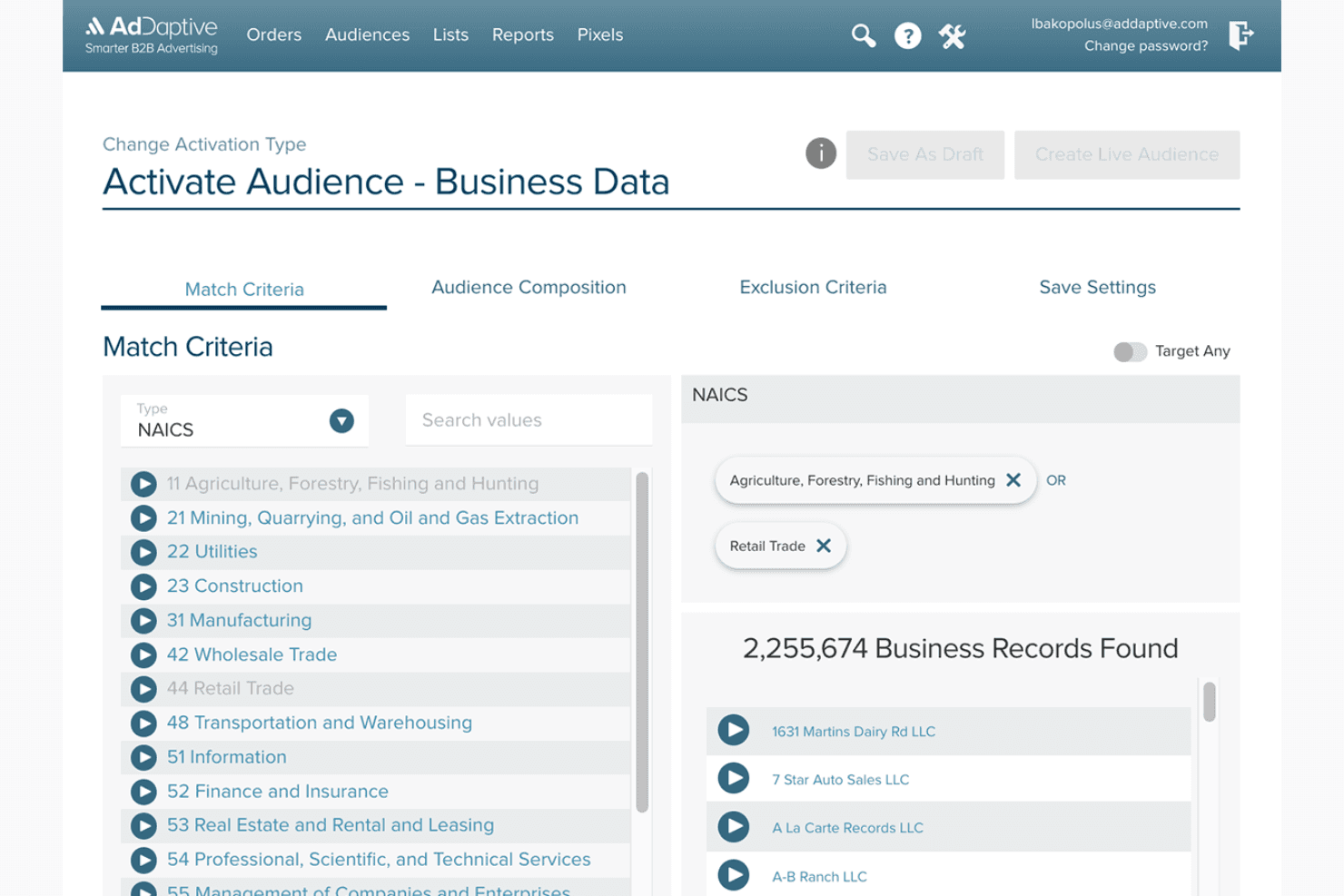Remove the Retail Trade chip
The width and height of the screenshot is (1344, 896).
[824, 546]
